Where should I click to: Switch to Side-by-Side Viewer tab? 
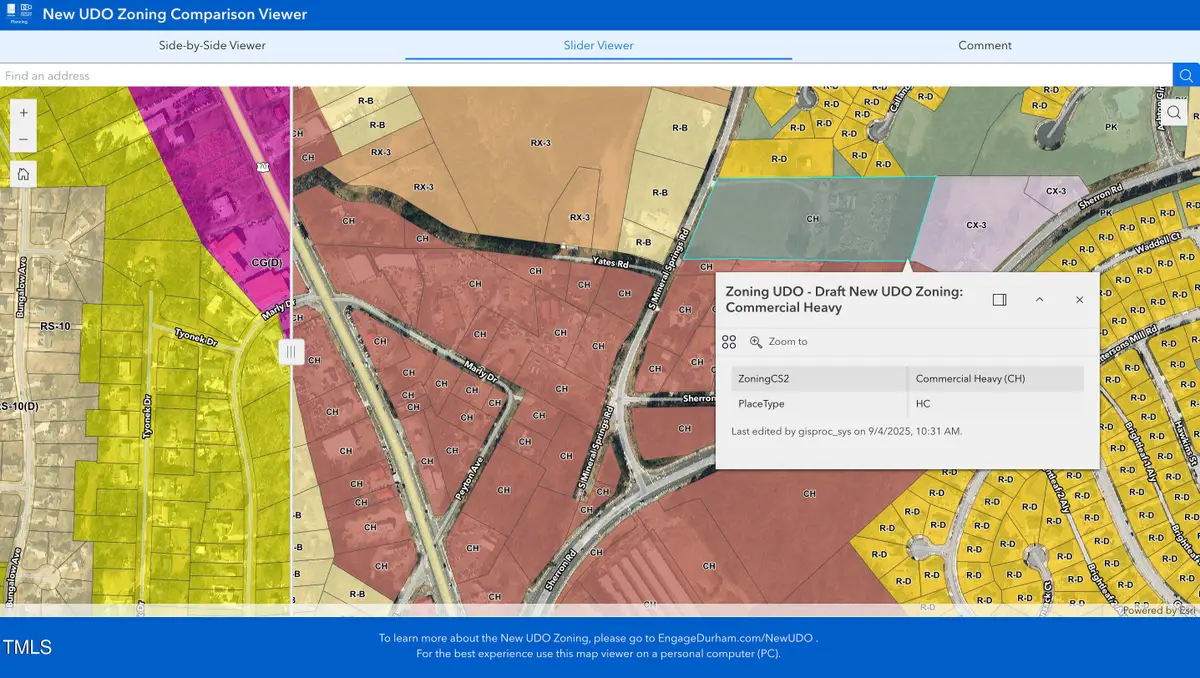tap(212, 45)
